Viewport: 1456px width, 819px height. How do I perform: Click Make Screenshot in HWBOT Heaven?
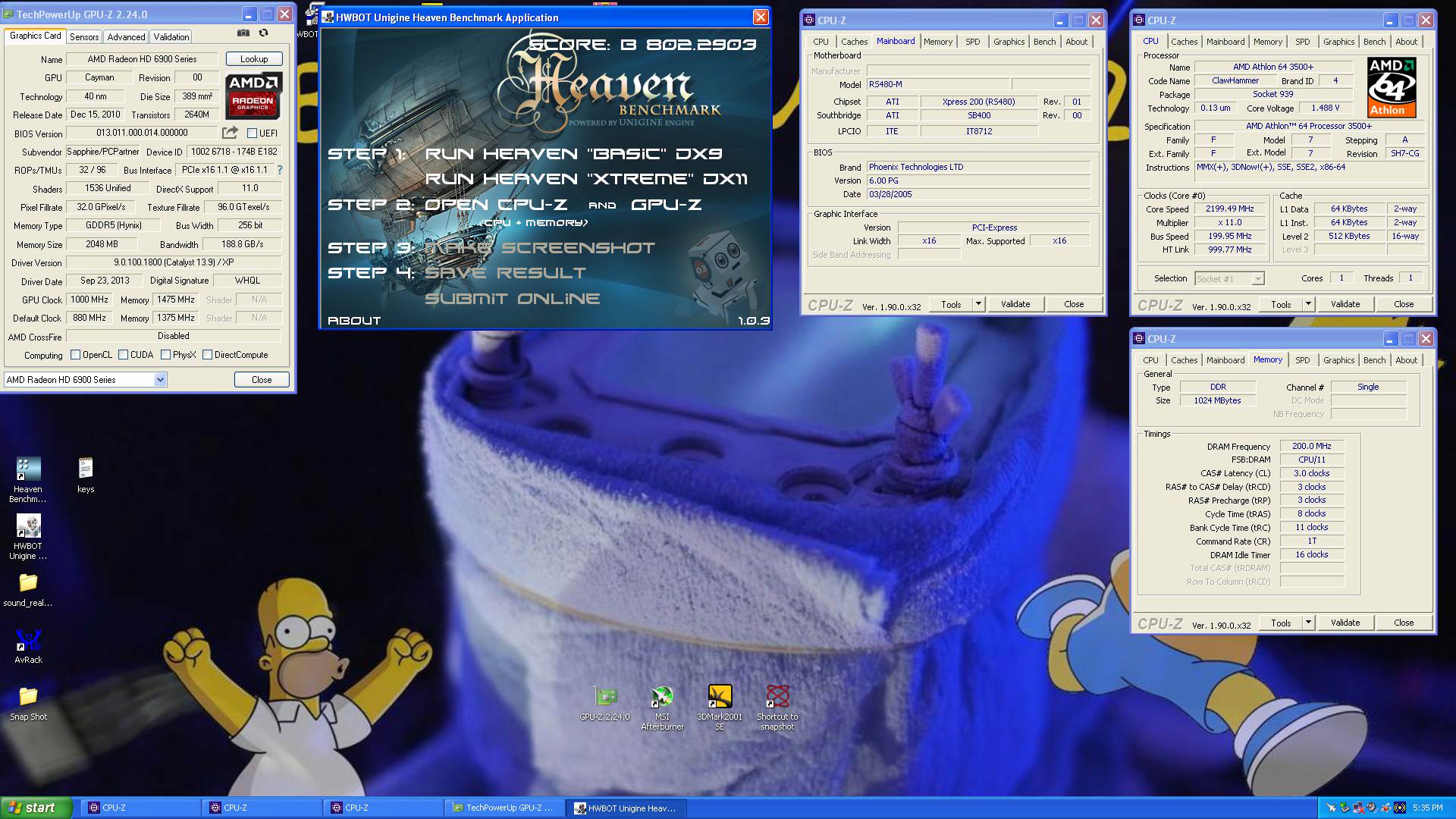click(x=539, y=248)
